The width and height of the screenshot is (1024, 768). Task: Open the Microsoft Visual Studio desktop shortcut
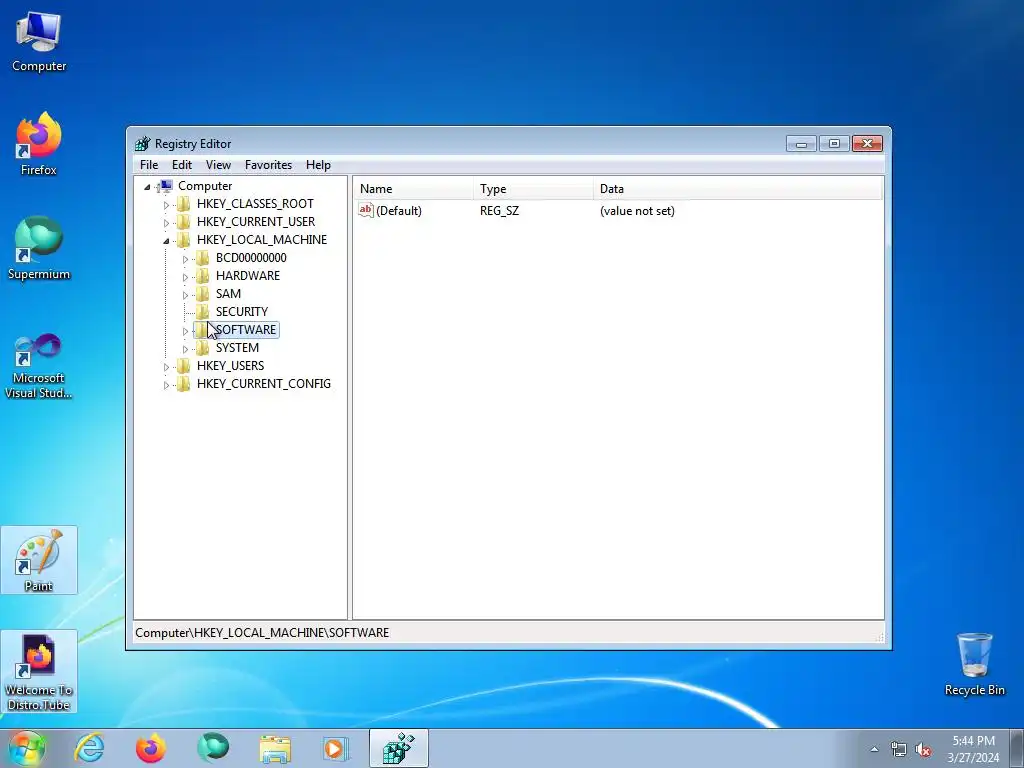39,366
